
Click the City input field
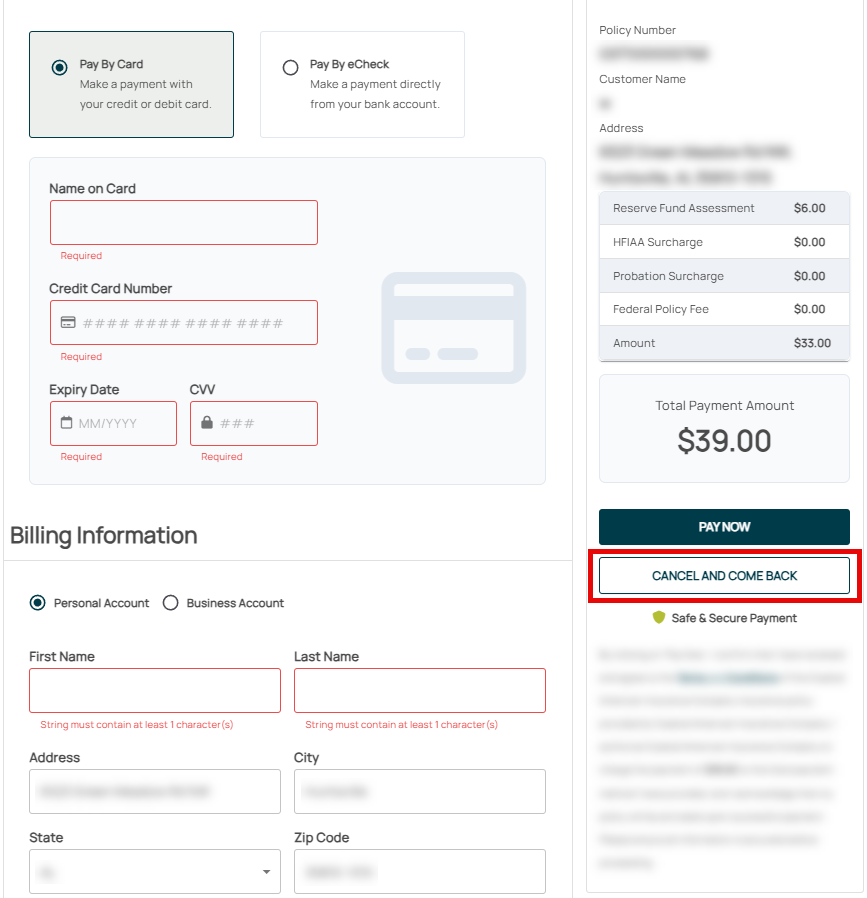point(420,791)
